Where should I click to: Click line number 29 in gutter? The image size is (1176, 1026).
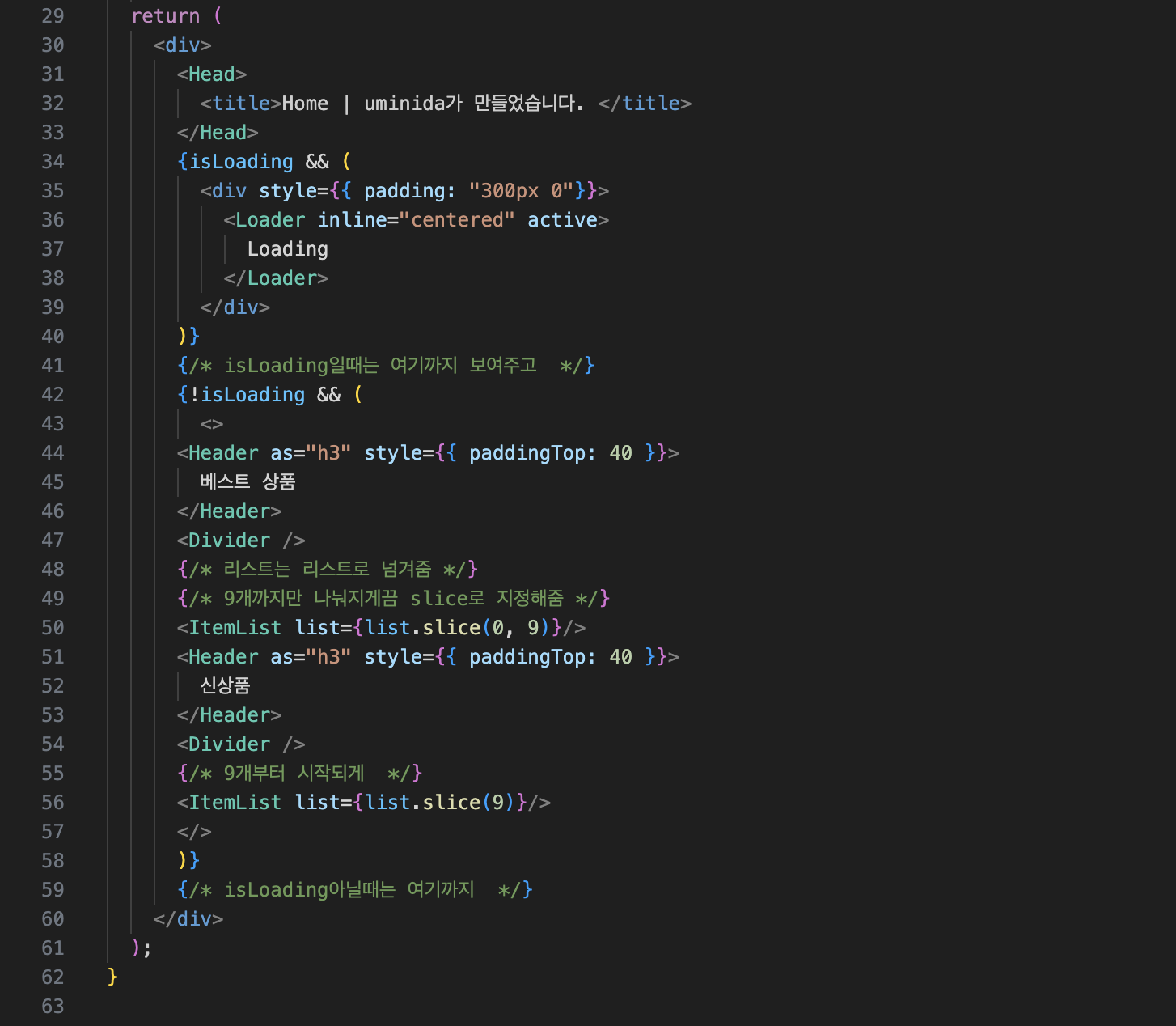53,16
